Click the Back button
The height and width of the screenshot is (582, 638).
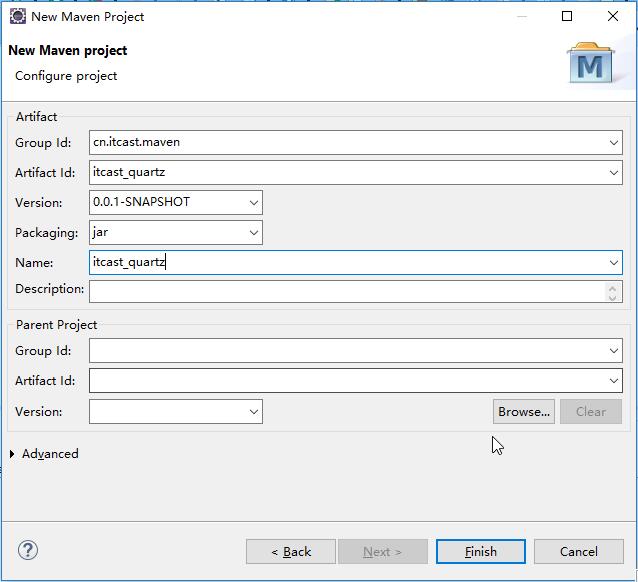(291, 552)
